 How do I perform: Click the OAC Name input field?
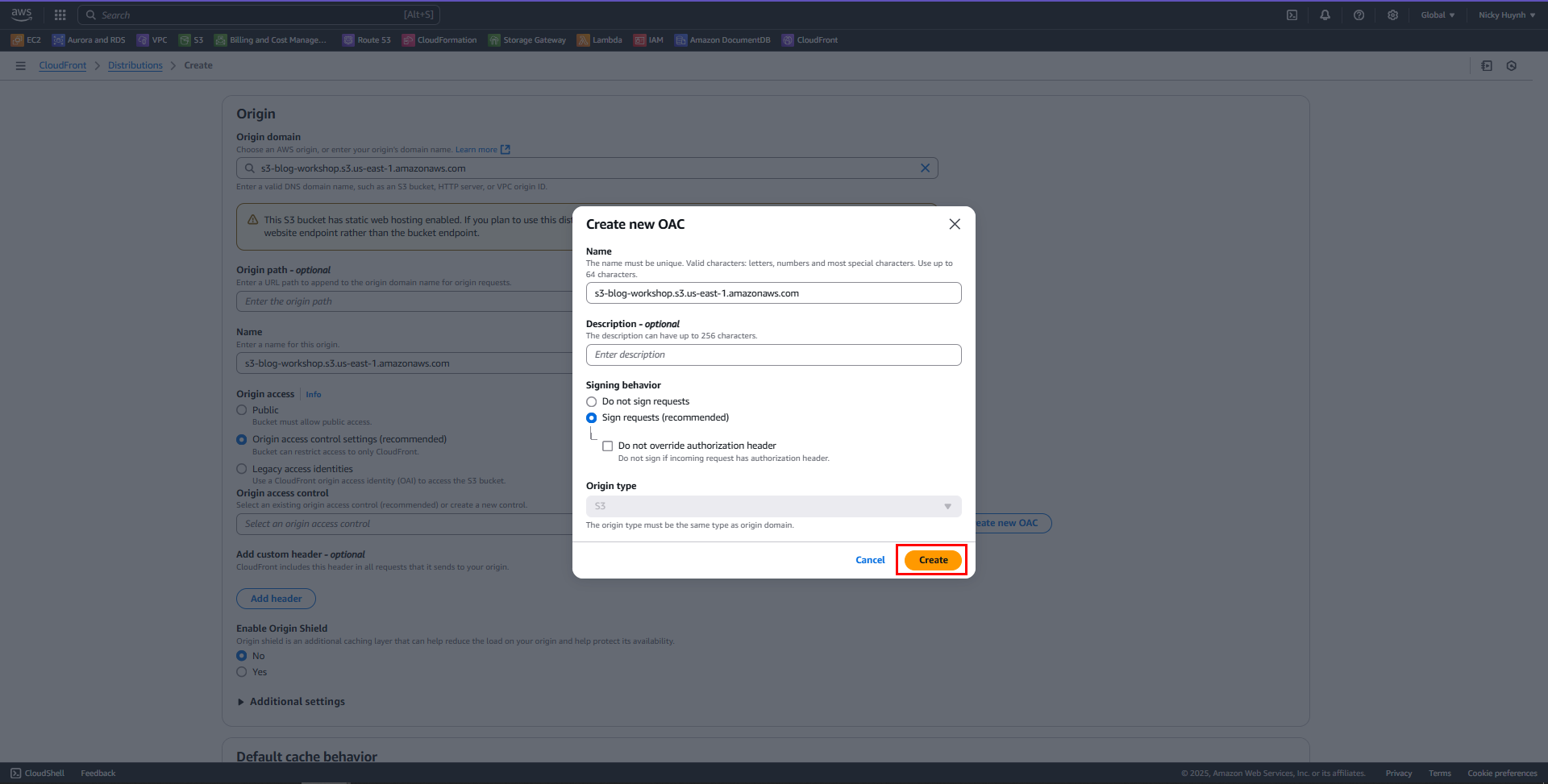pos(773,293)
